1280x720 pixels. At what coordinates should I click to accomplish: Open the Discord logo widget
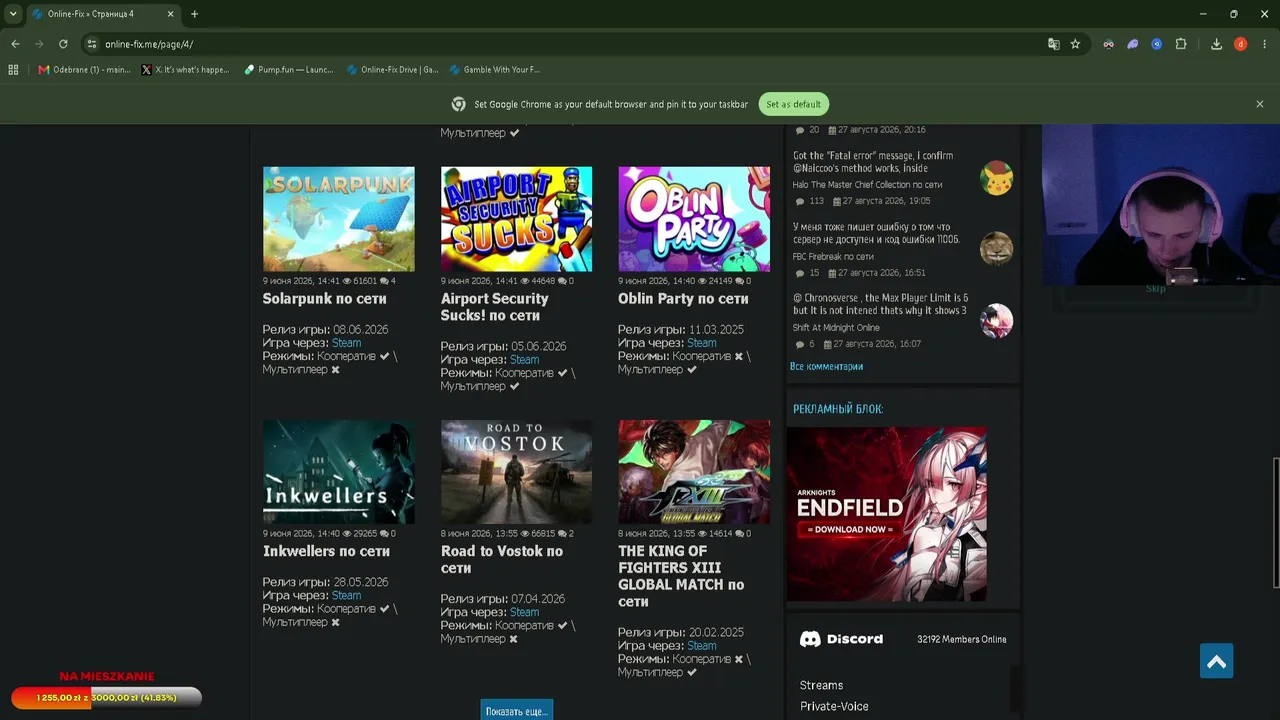point(841,639)
